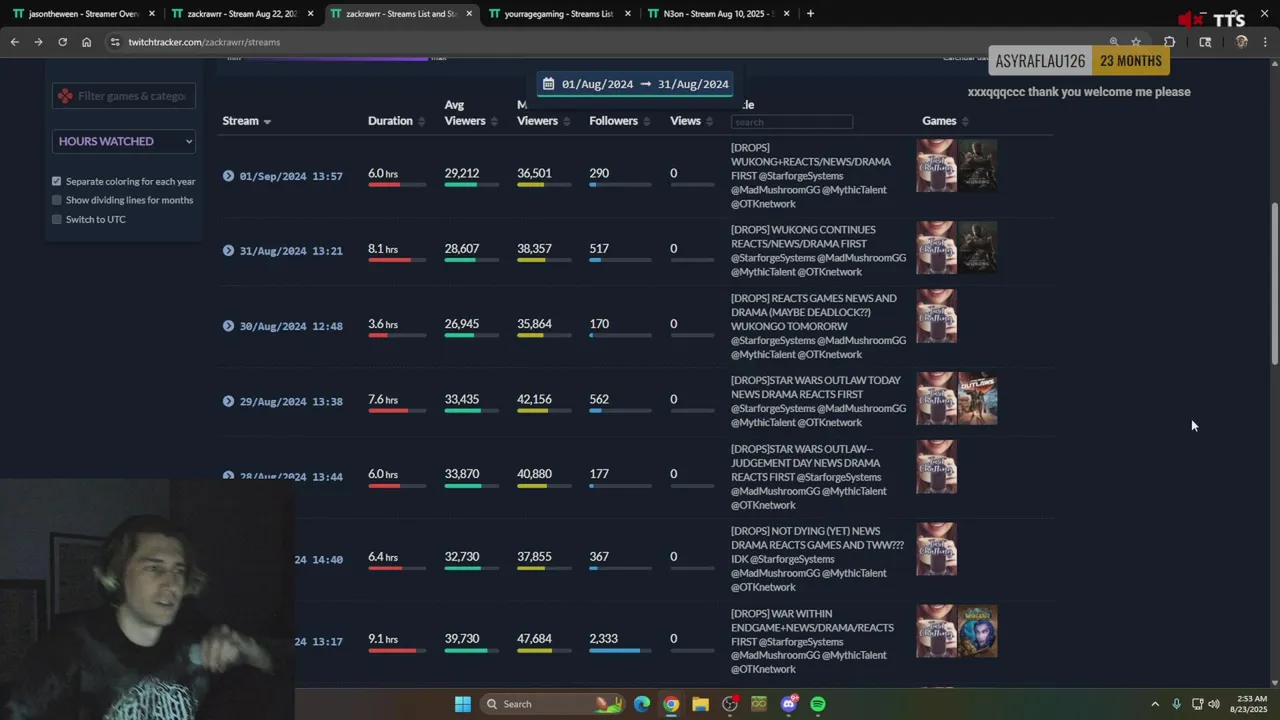Sort table by Views column
1280x720 pixels.
691,121
